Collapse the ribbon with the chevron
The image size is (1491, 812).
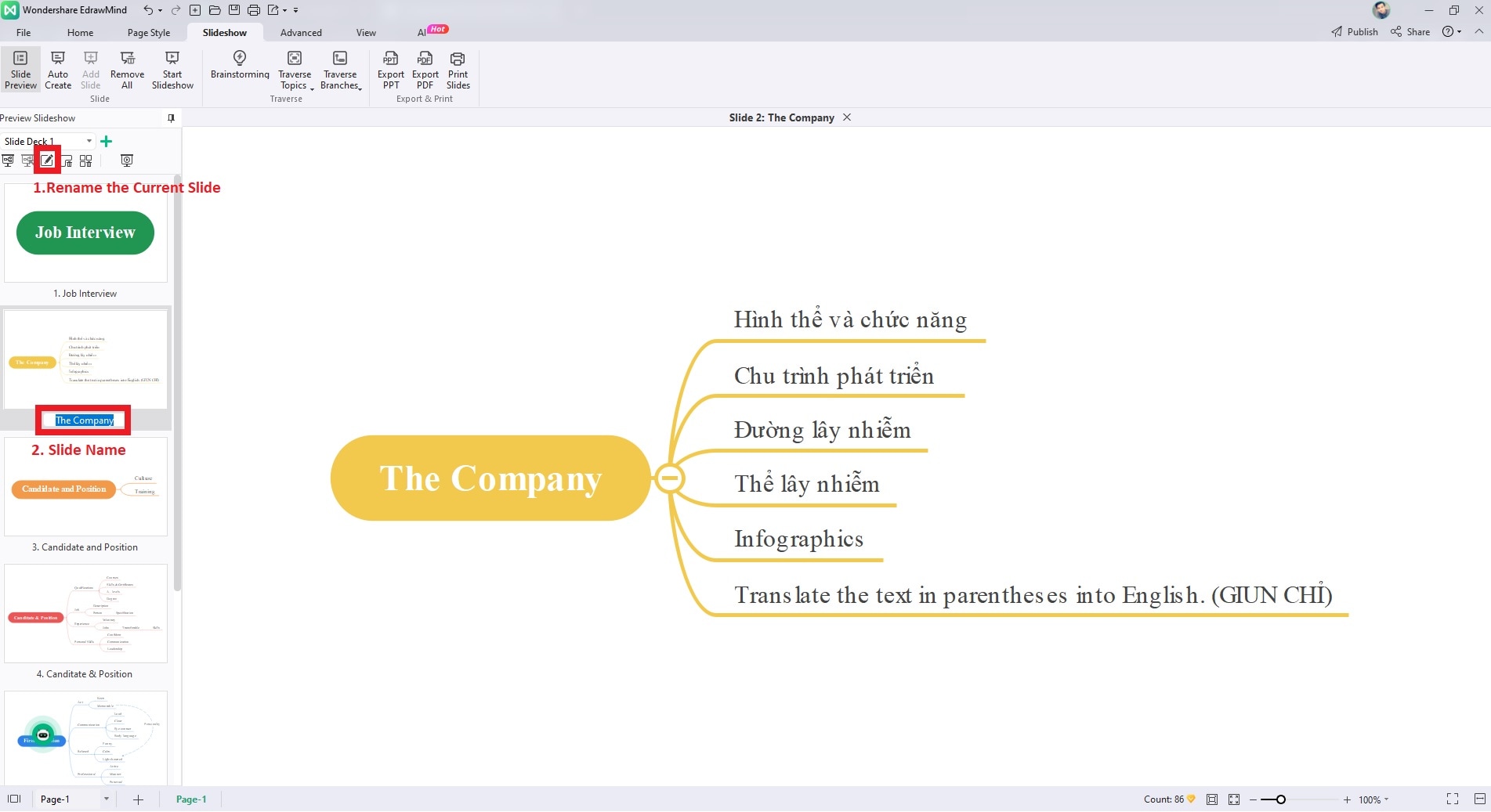tap(1478, 31)
